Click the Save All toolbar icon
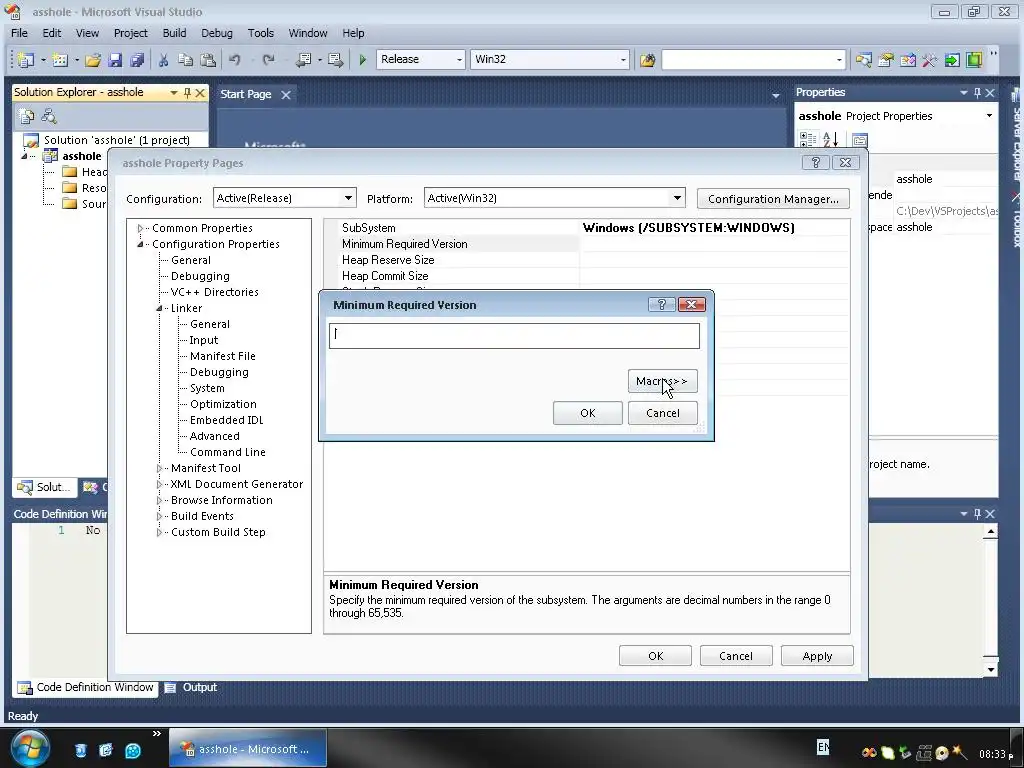Viewport: 1024px width, 768px height. [x=137, y=59]
